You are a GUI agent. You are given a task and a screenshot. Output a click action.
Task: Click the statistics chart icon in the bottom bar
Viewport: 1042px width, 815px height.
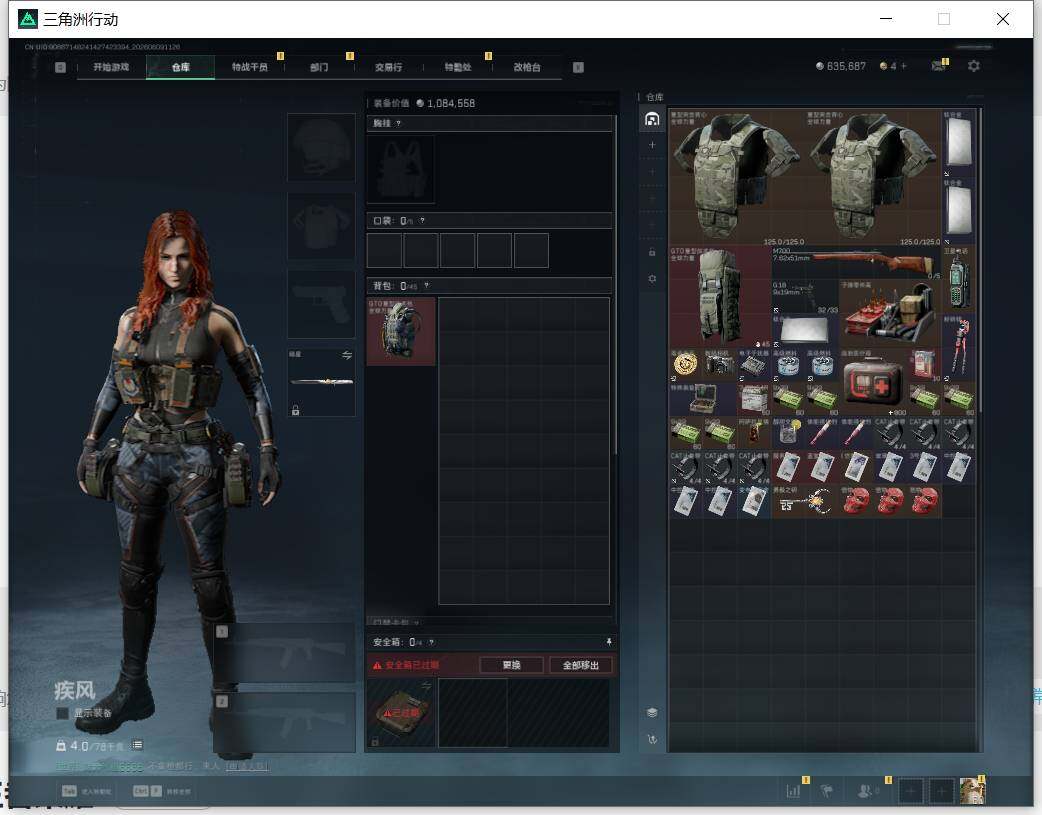click(793, 791)
